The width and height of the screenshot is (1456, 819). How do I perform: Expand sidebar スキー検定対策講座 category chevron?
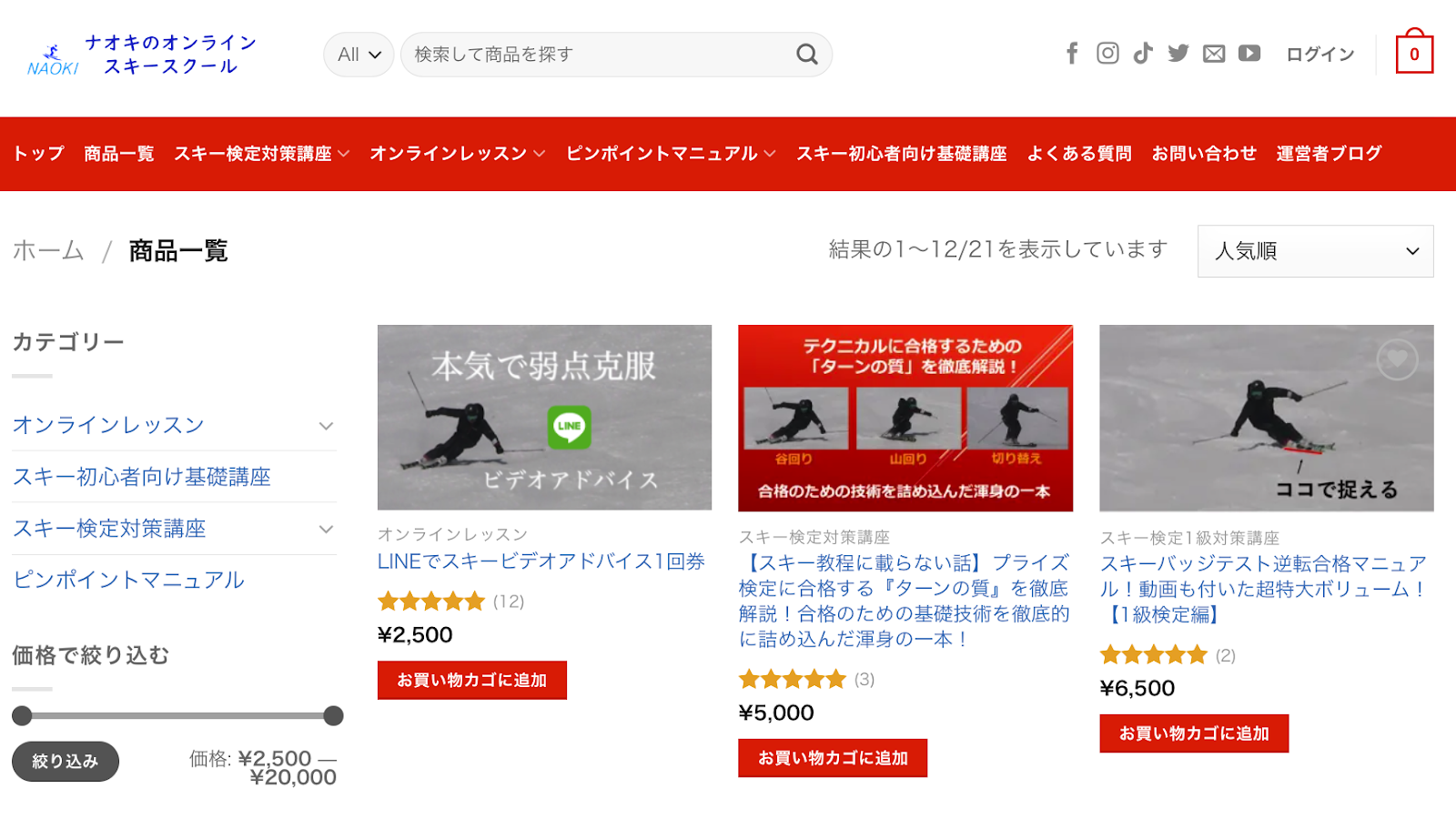click(x=326, y=529)
